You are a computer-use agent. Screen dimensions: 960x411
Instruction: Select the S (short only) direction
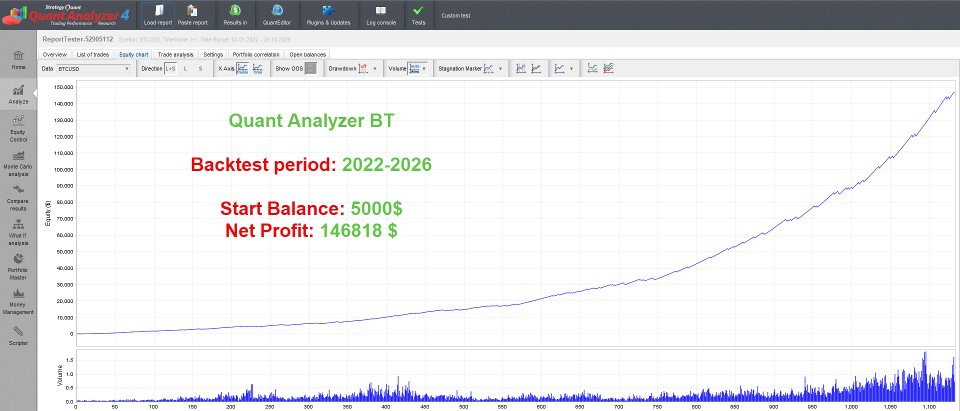click(200, 69)
